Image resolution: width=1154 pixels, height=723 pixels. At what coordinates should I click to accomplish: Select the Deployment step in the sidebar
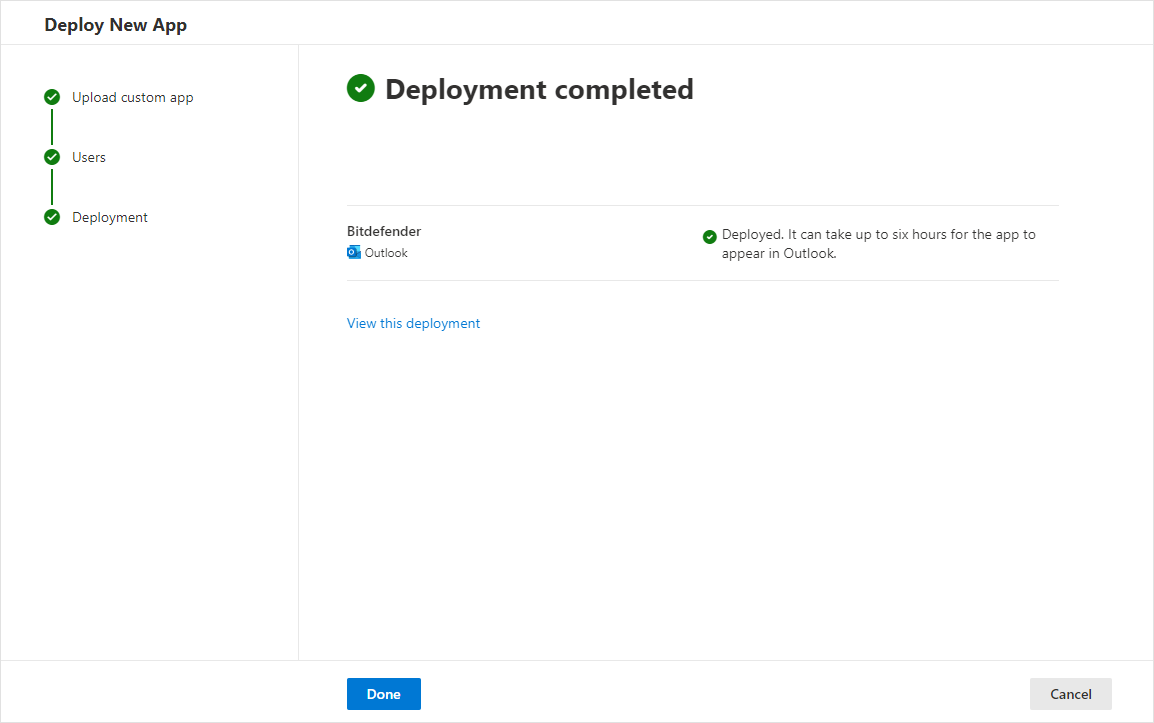point(110,217)
